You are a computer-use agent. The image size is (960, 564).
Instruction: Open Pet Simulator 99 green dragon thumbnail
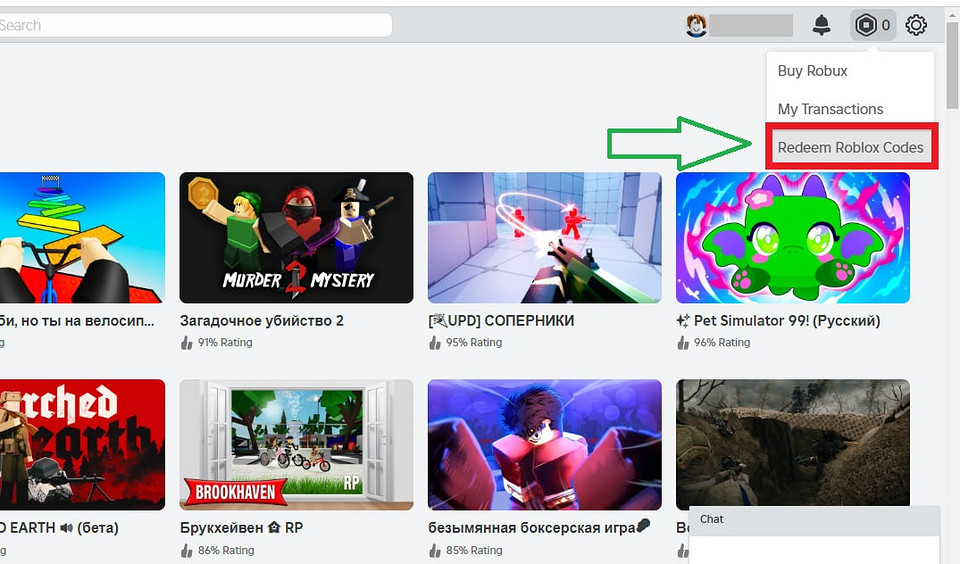pos(792,237)
